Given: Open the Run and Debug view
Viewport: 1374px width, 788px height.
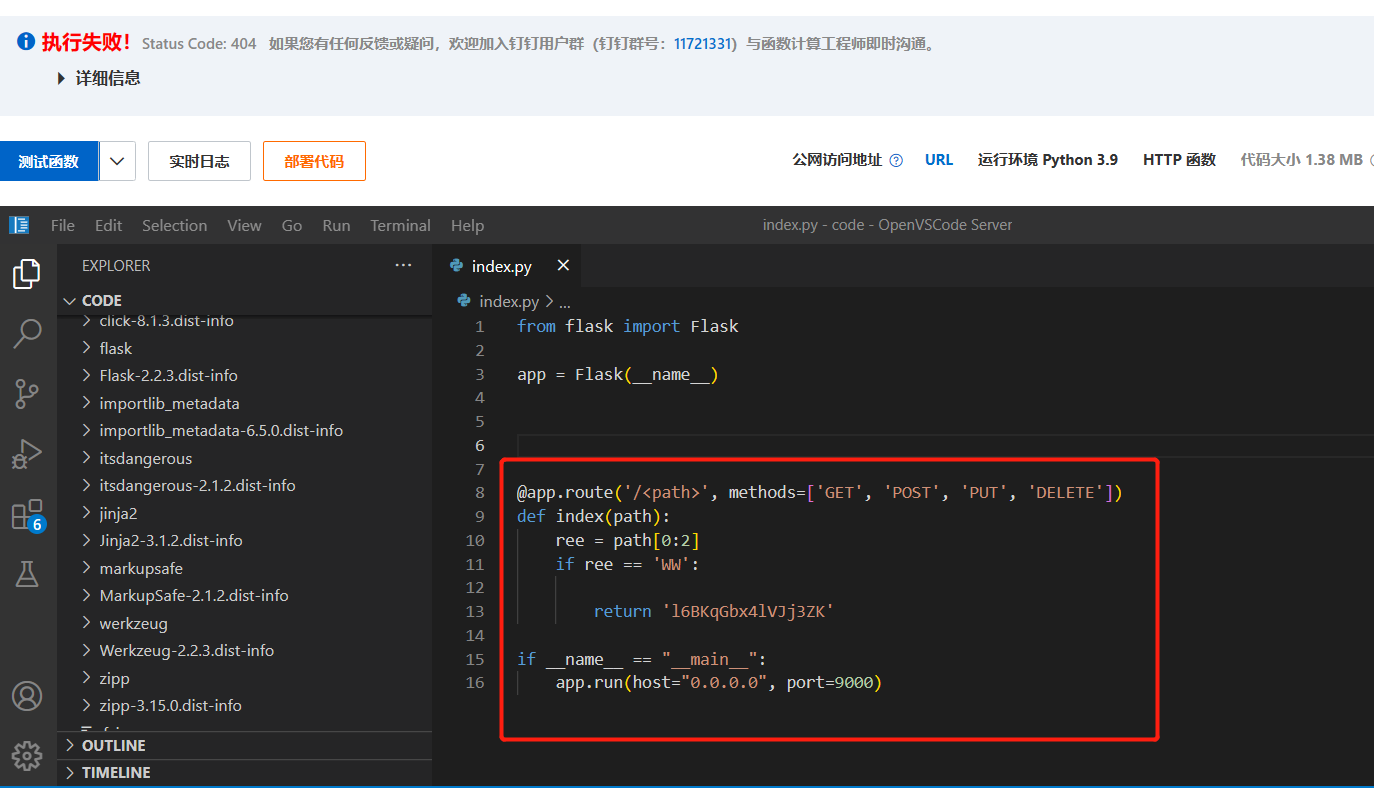Looking at the screenshot, I should point(27,454).
